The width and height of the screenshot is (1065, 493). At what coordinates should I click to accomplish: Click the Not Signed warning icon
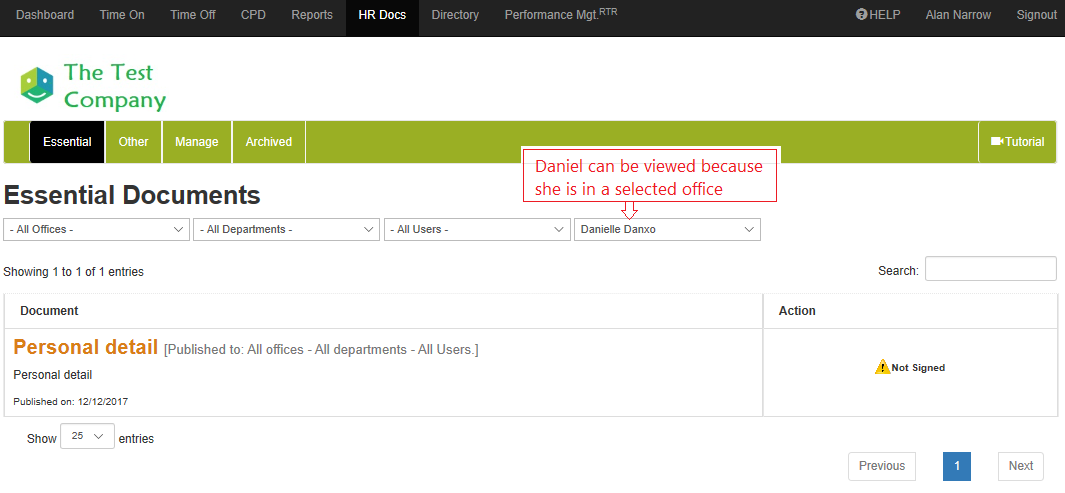pyautogui.click(x=882, y=367)
